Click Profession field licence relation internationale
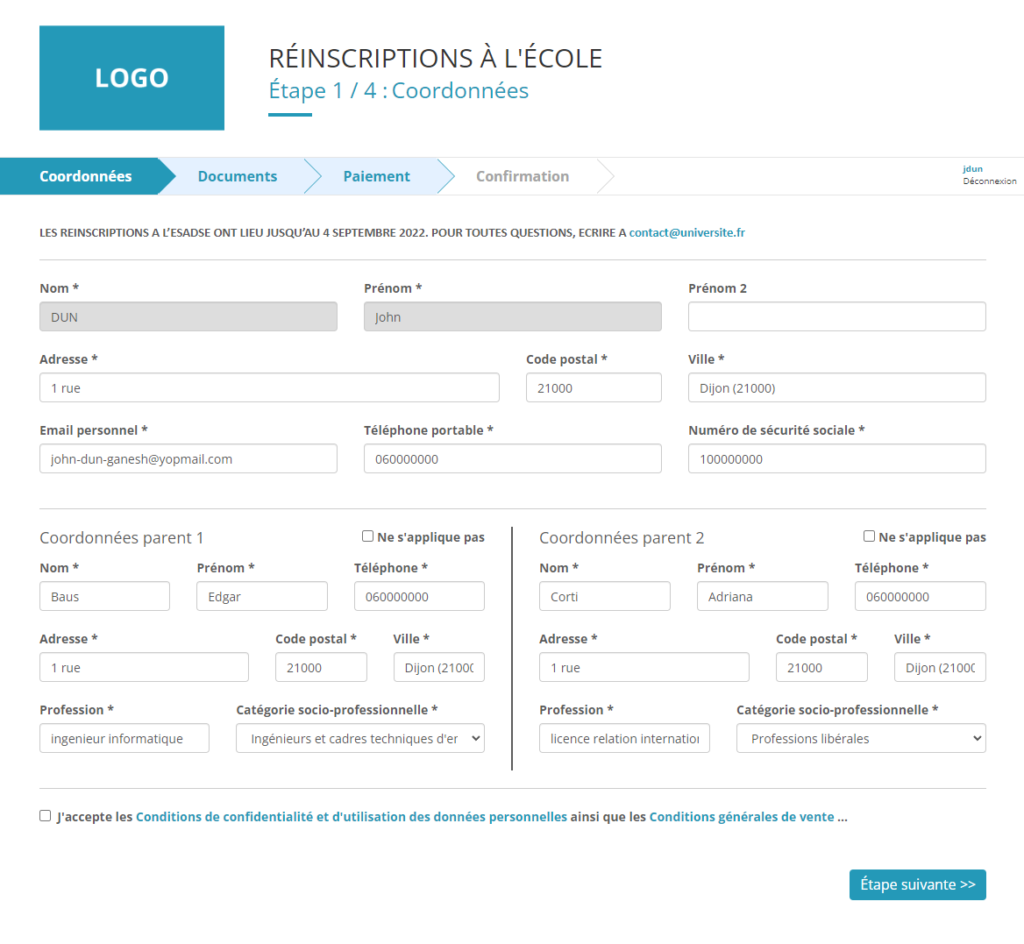This screenshot has height=944, width=1024. tap(624, 738)
